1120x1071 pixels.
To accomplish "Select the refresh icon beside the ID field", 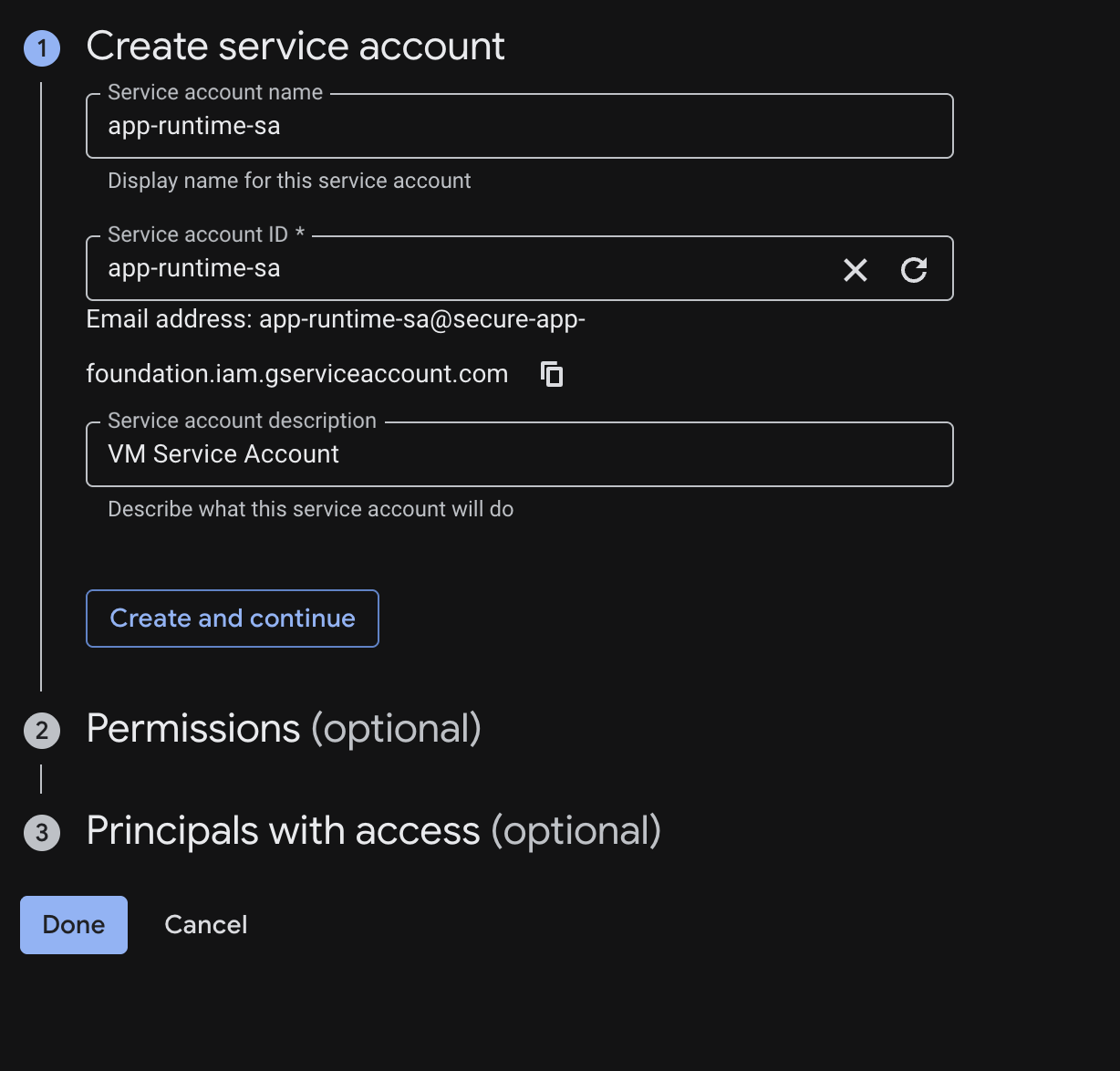I will tap(915, 269).
